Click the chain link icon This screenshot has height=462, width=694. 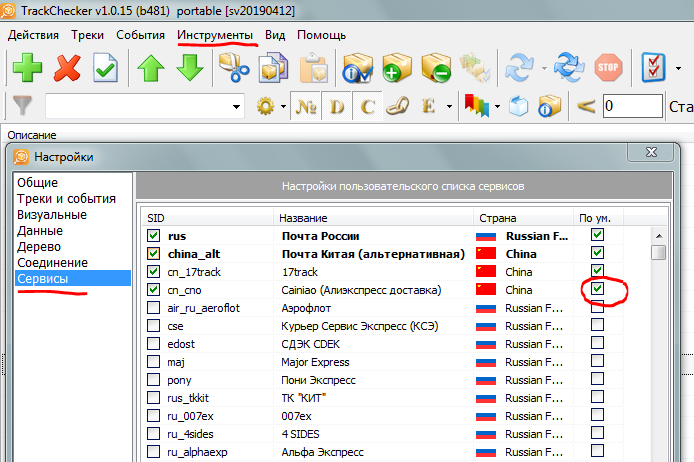point(397,106)
